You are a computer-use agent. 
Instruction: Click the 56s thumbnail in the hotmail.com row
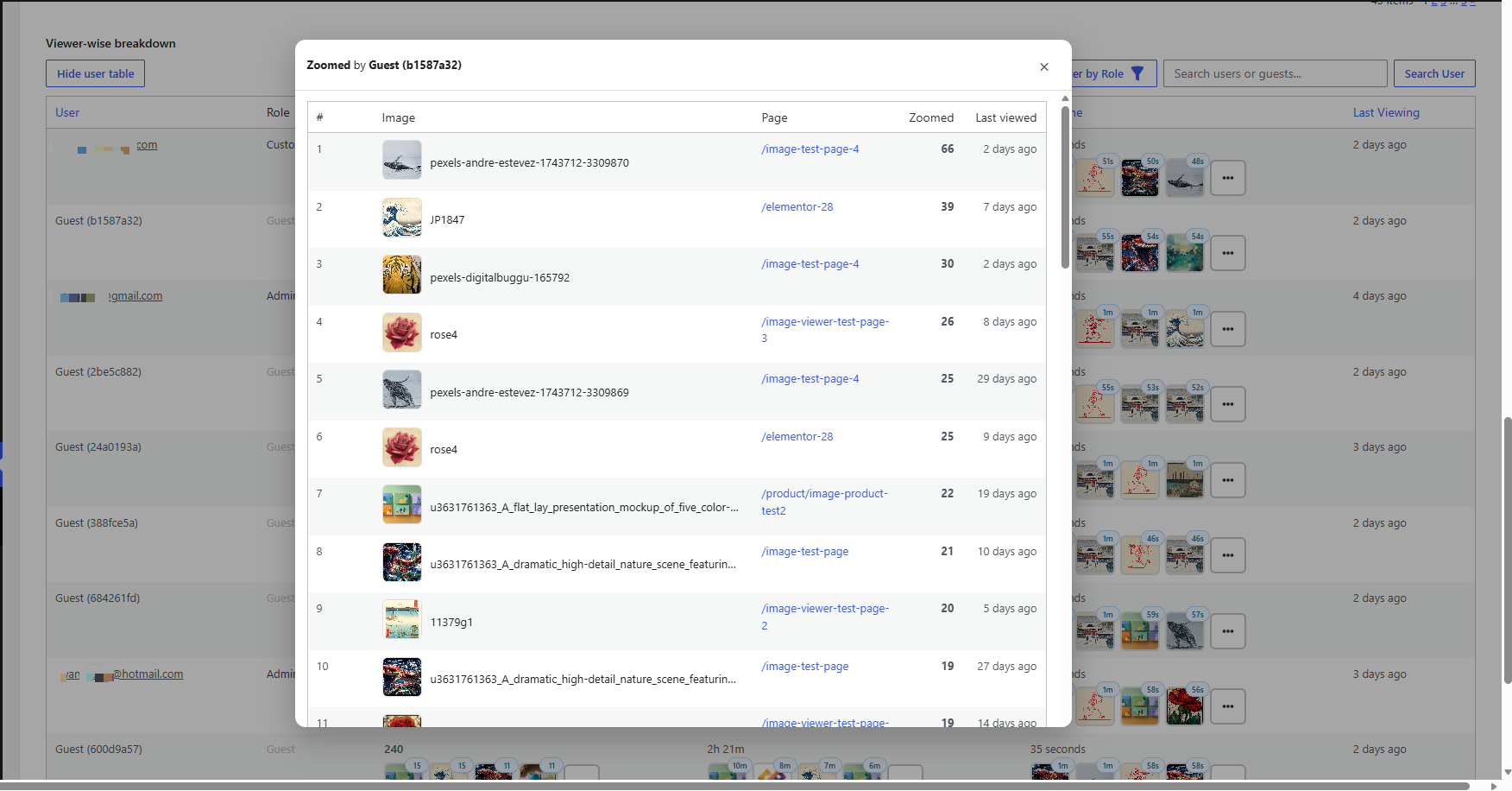pyautogui.click(x=1185, y=707)
